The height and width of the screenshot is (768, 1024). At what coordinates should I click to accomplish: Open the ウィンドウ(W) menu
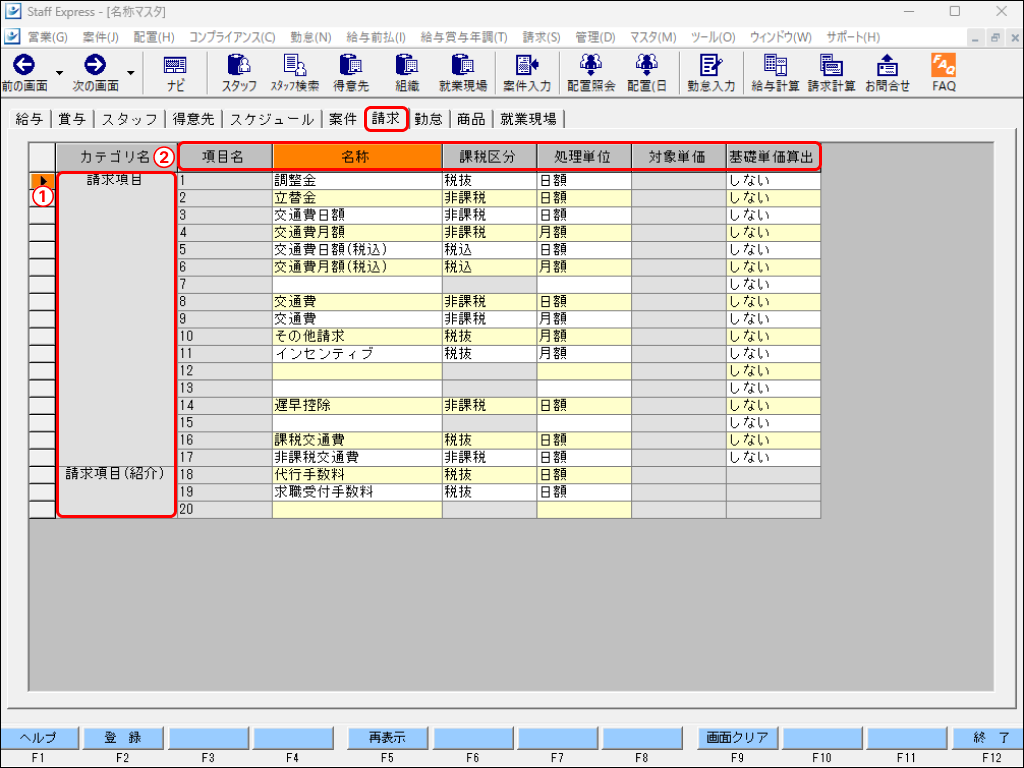tap(780, 37)
